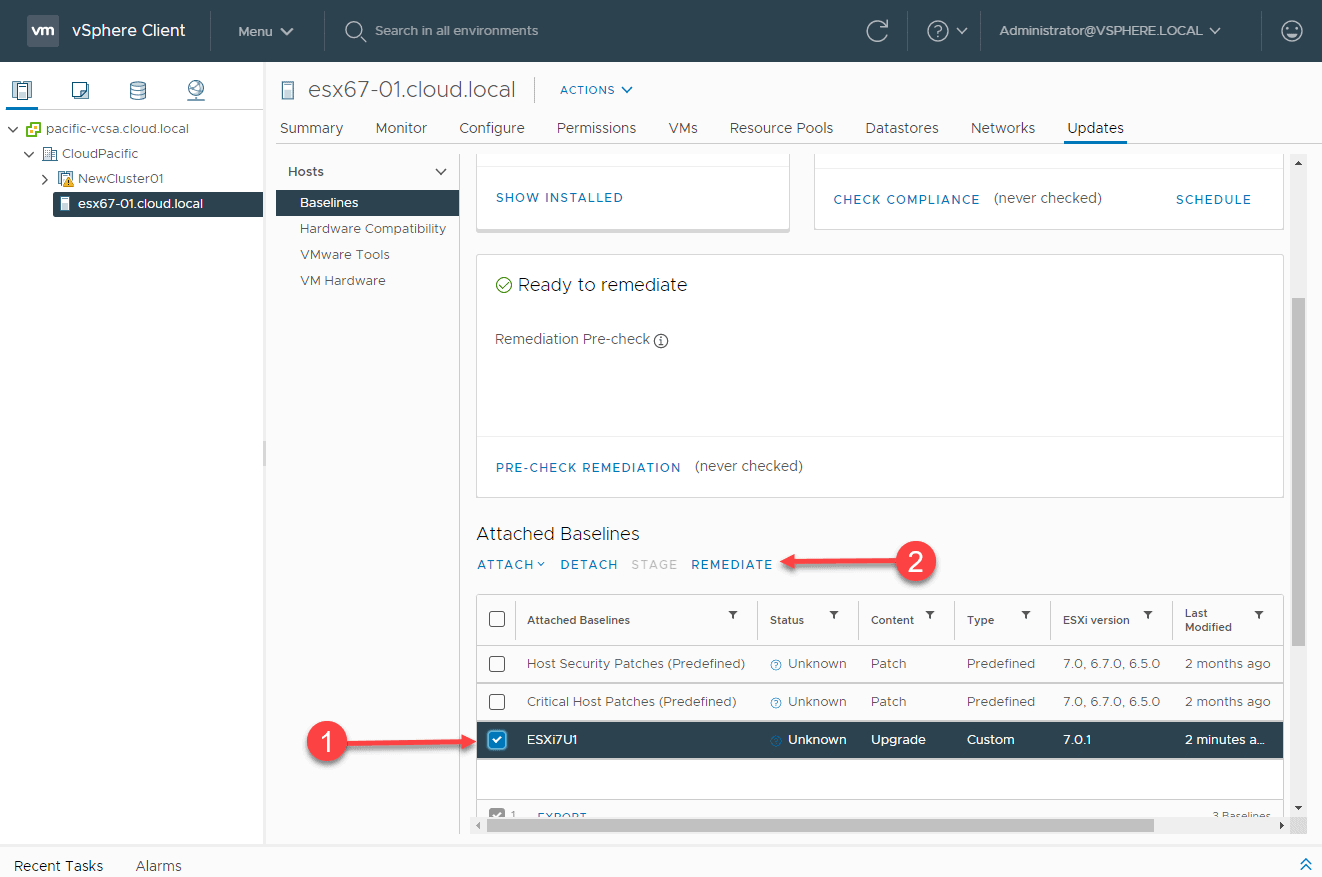1322x877 pixels.
Task: Switch to the Summary tab
Action: pos(311,128)
